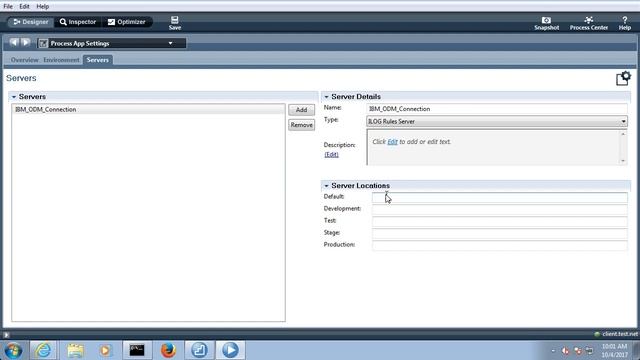The height and width of the screenshot is (360, 640).
Task: Open the File menu
Action: click(x=8, y=7)
